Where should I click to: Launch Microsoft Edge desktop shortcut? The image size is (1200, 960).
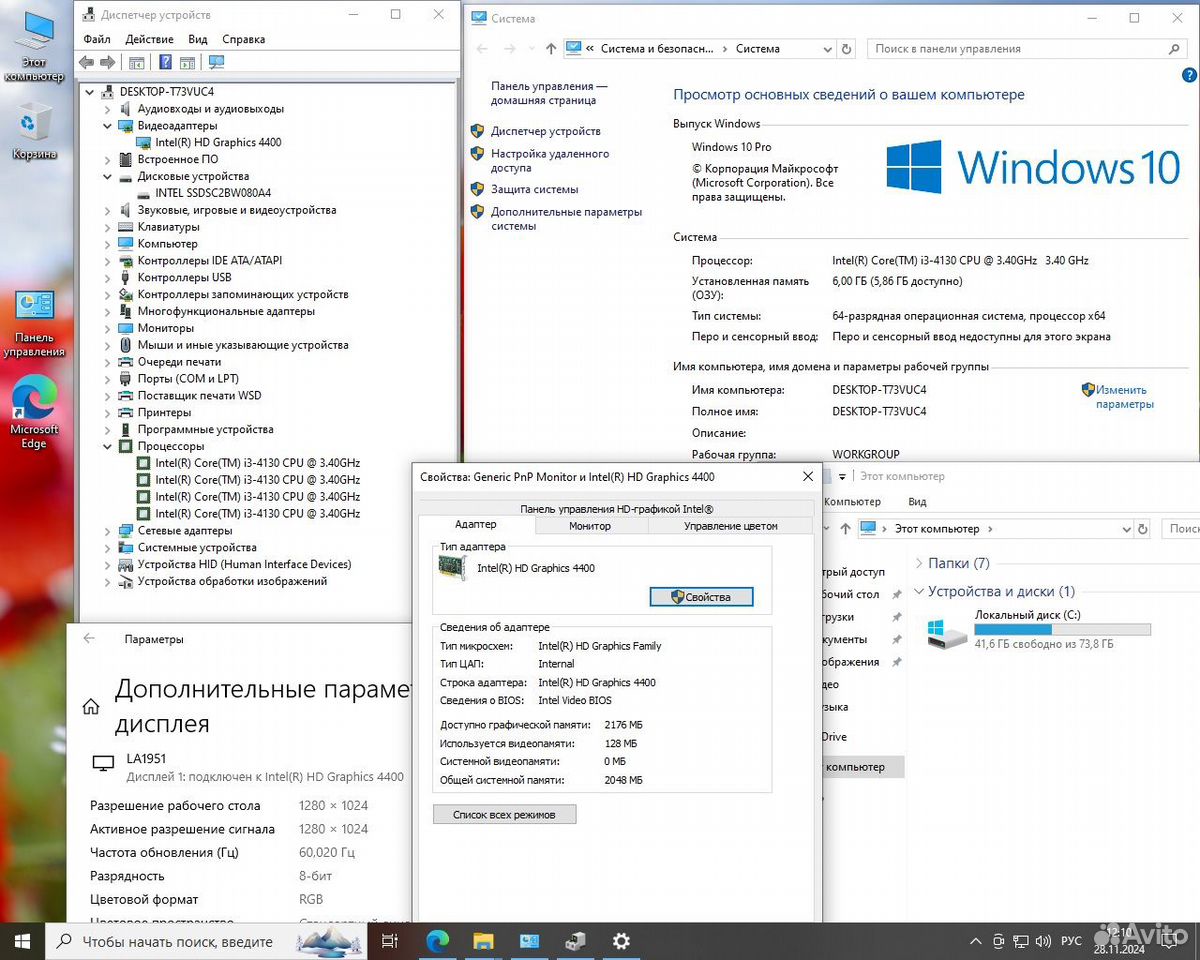pyautogui.click(x=34, y=412)
